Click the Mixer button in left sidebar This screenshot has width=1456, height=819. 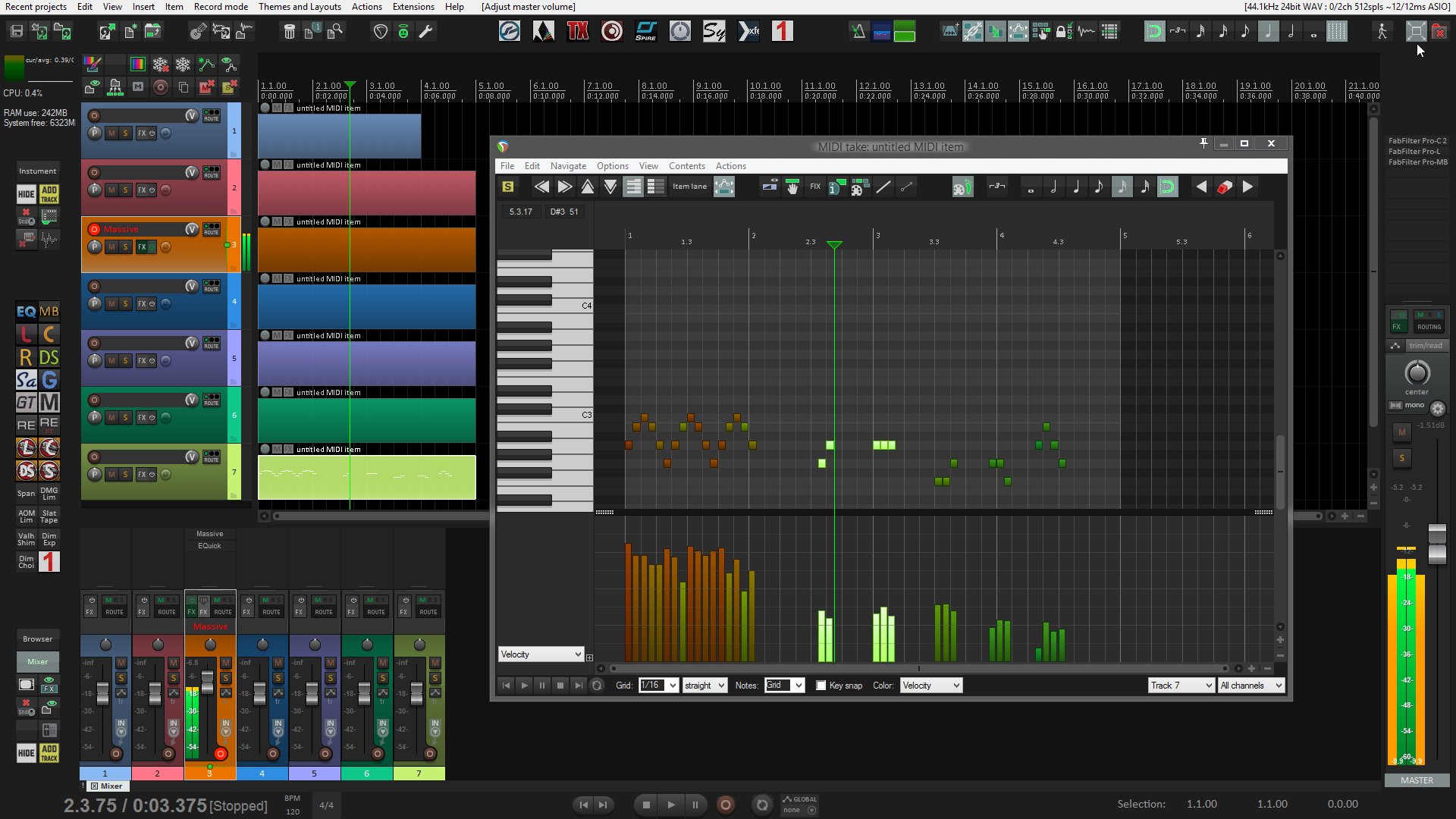coord(37,661)
